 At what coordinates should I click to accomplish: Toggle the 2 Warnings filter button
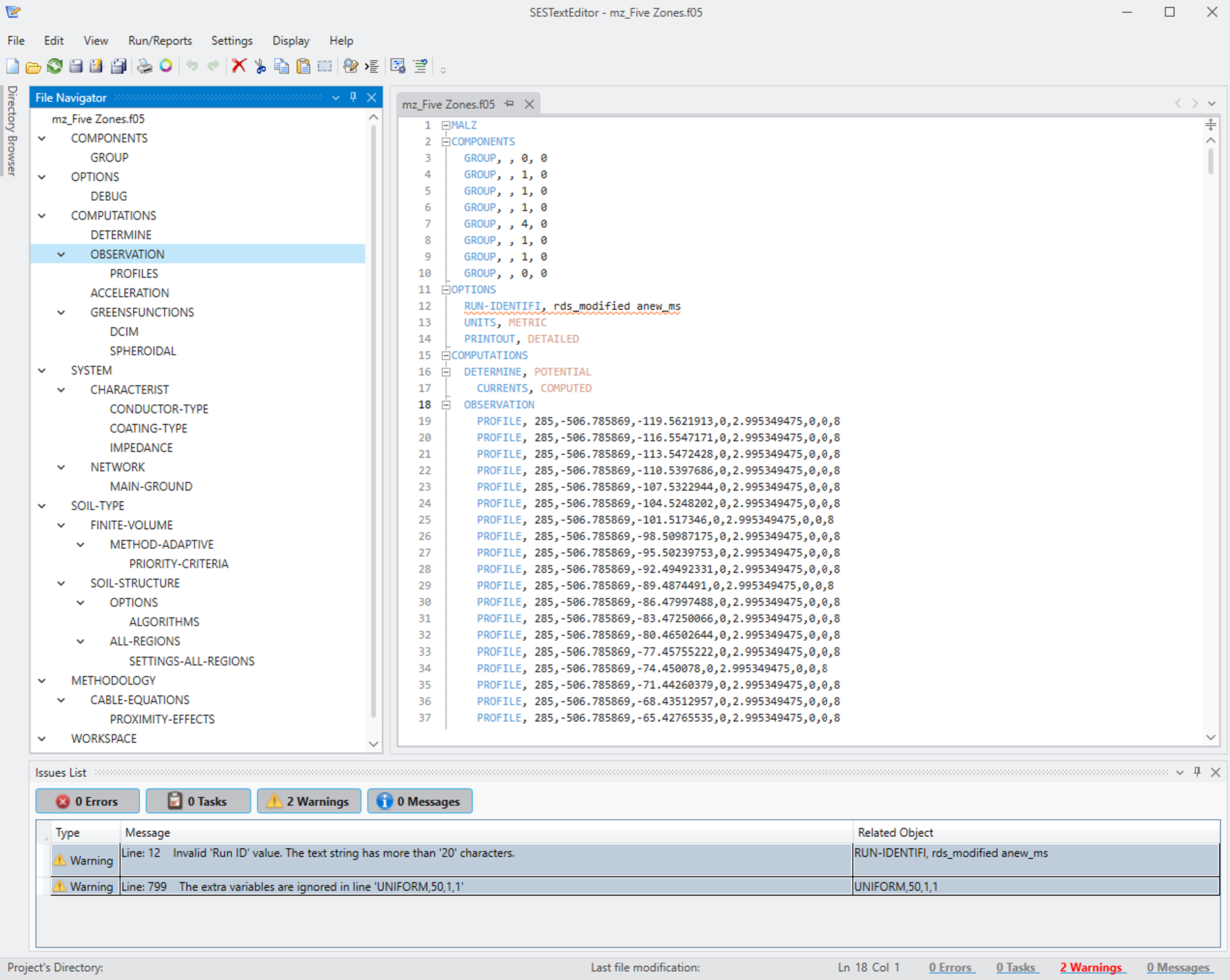pyautogui.click(x=309, y=801)
